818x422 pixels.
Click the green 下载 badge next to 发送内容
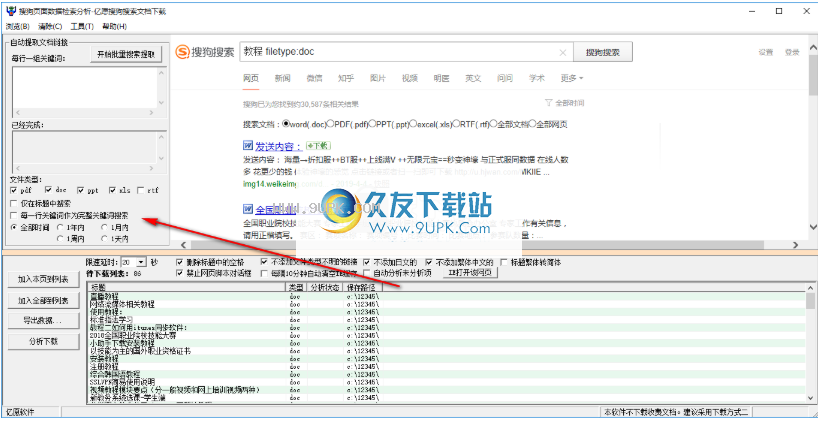tap(318, 146)
